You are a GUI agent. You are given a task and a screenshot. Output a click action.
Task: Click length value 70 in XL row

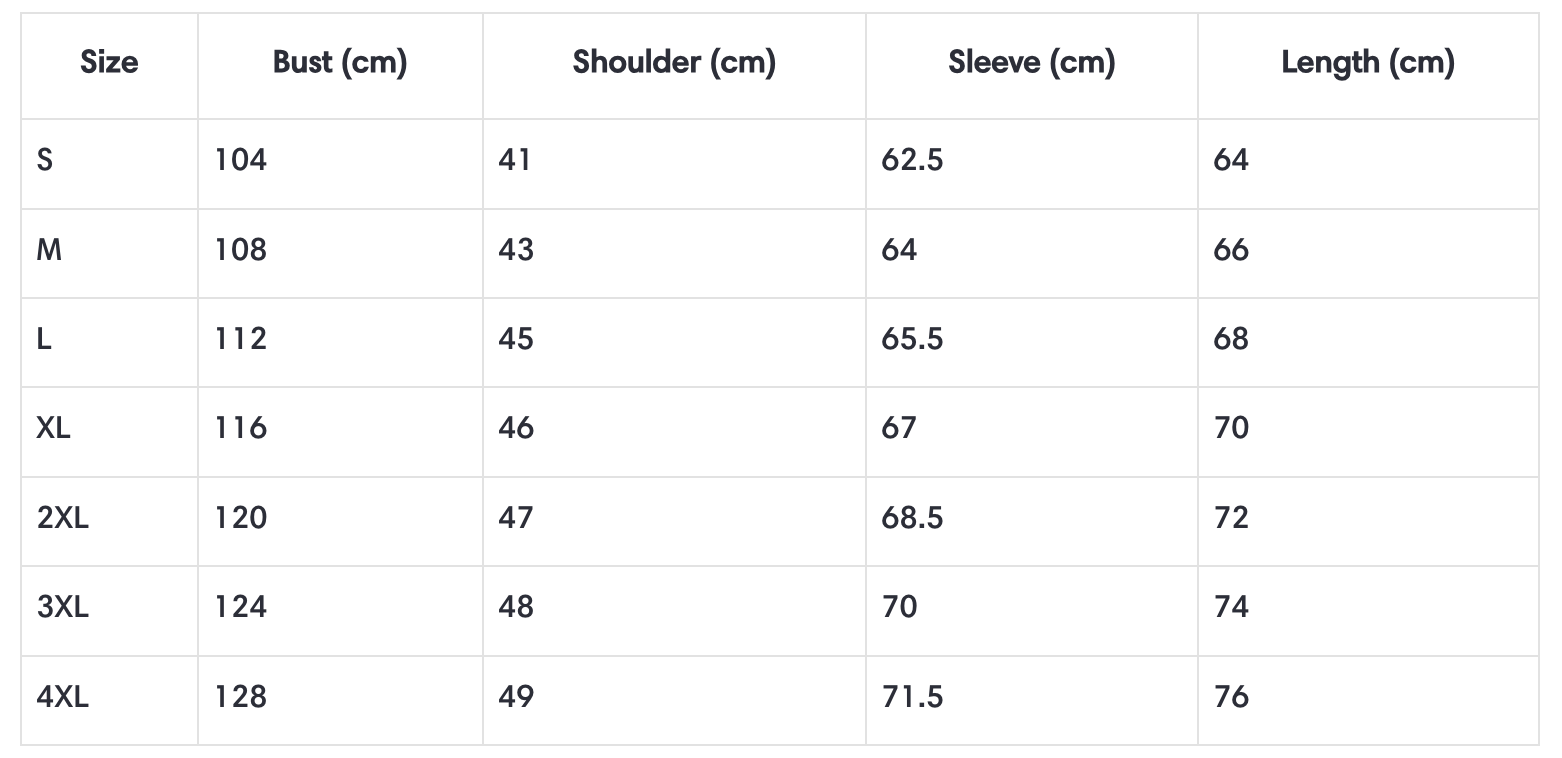tap(1231, 428)
